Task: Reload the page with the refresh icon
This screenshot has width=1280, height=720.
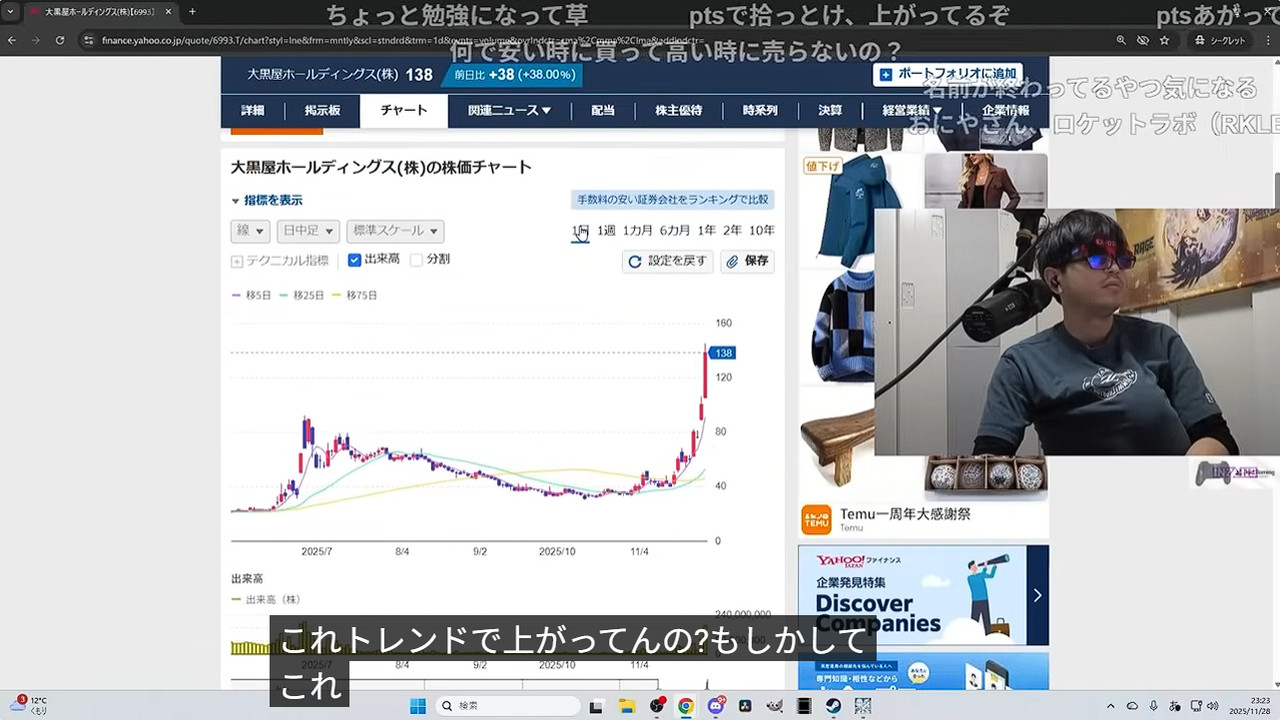Action: pos(60,40)
